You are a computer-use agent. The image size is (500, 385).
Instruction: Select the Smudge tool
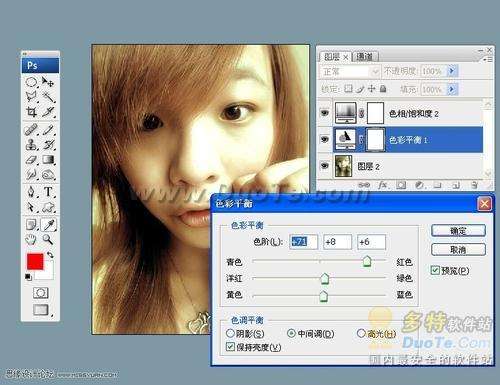click(31, 175)
